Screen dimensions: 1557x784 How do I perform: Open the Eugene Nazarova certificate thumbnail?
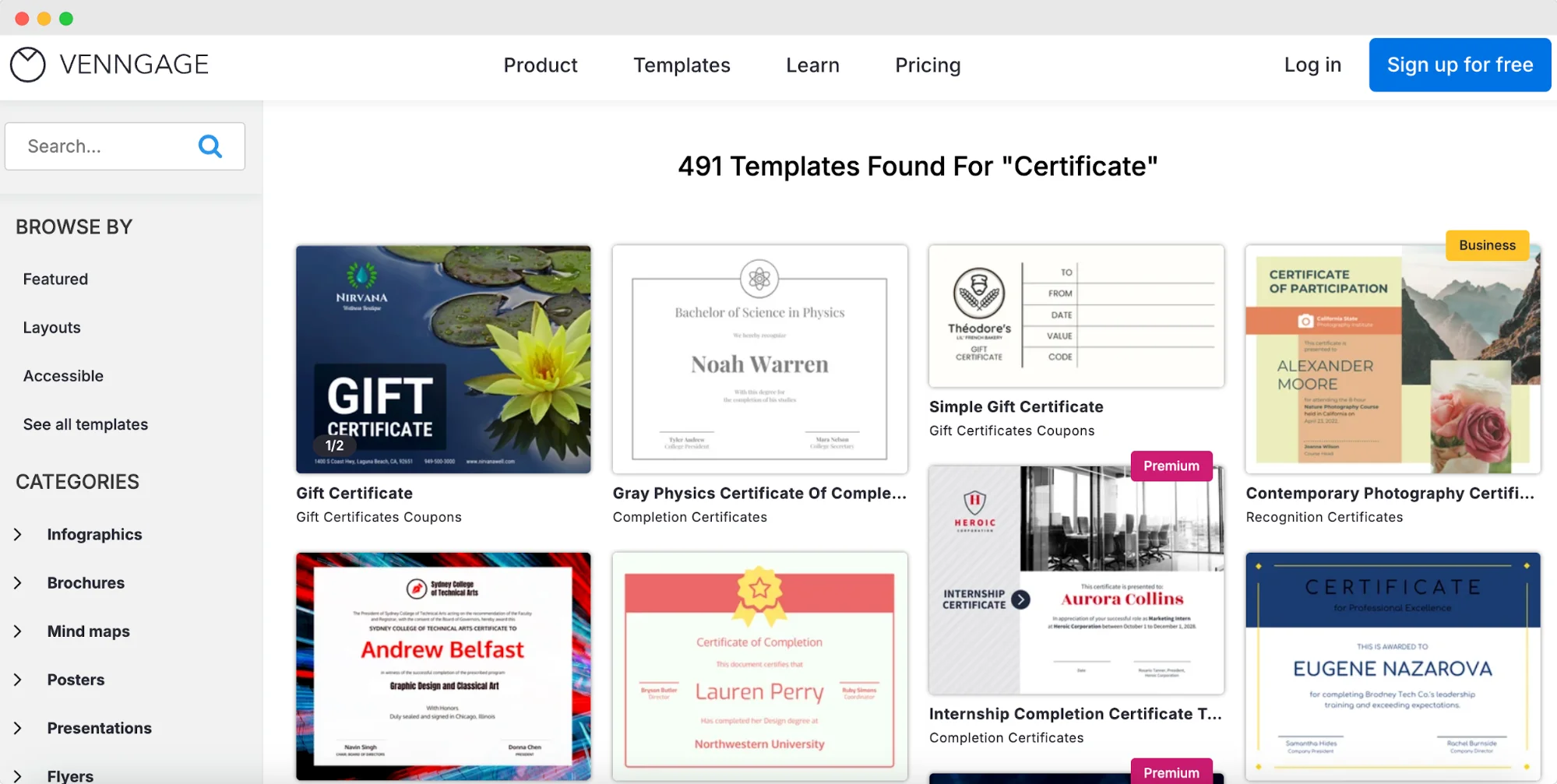tap(1393, 666)
